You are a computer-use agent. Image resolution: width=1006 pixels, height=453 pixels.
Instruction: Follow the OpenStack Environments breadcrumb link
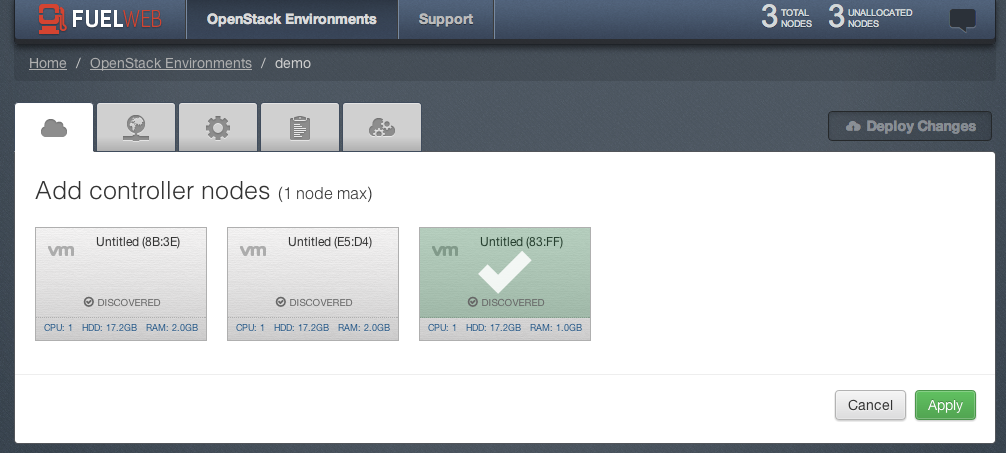pyautogui.click(x=171, y=63)
